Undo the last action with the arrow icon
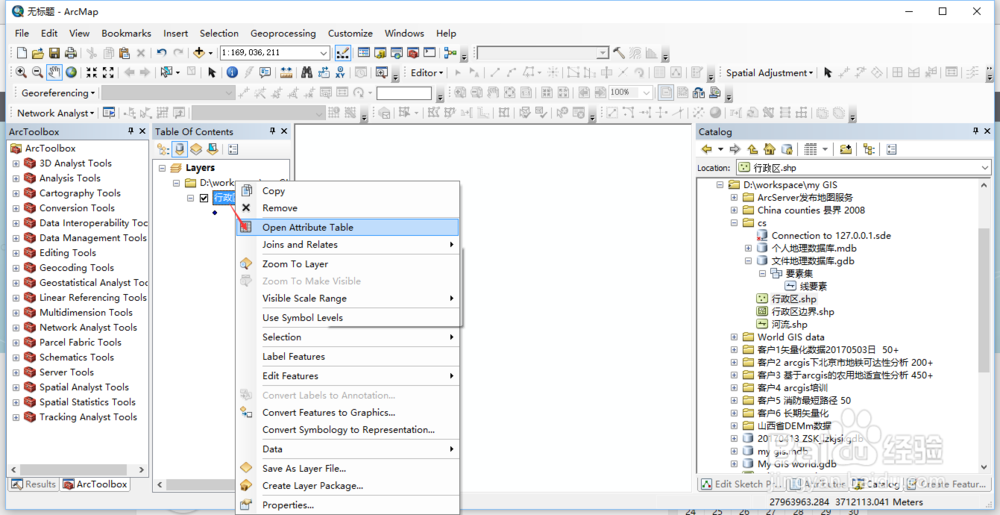1000x515 pixels. [x=162, y=53]
